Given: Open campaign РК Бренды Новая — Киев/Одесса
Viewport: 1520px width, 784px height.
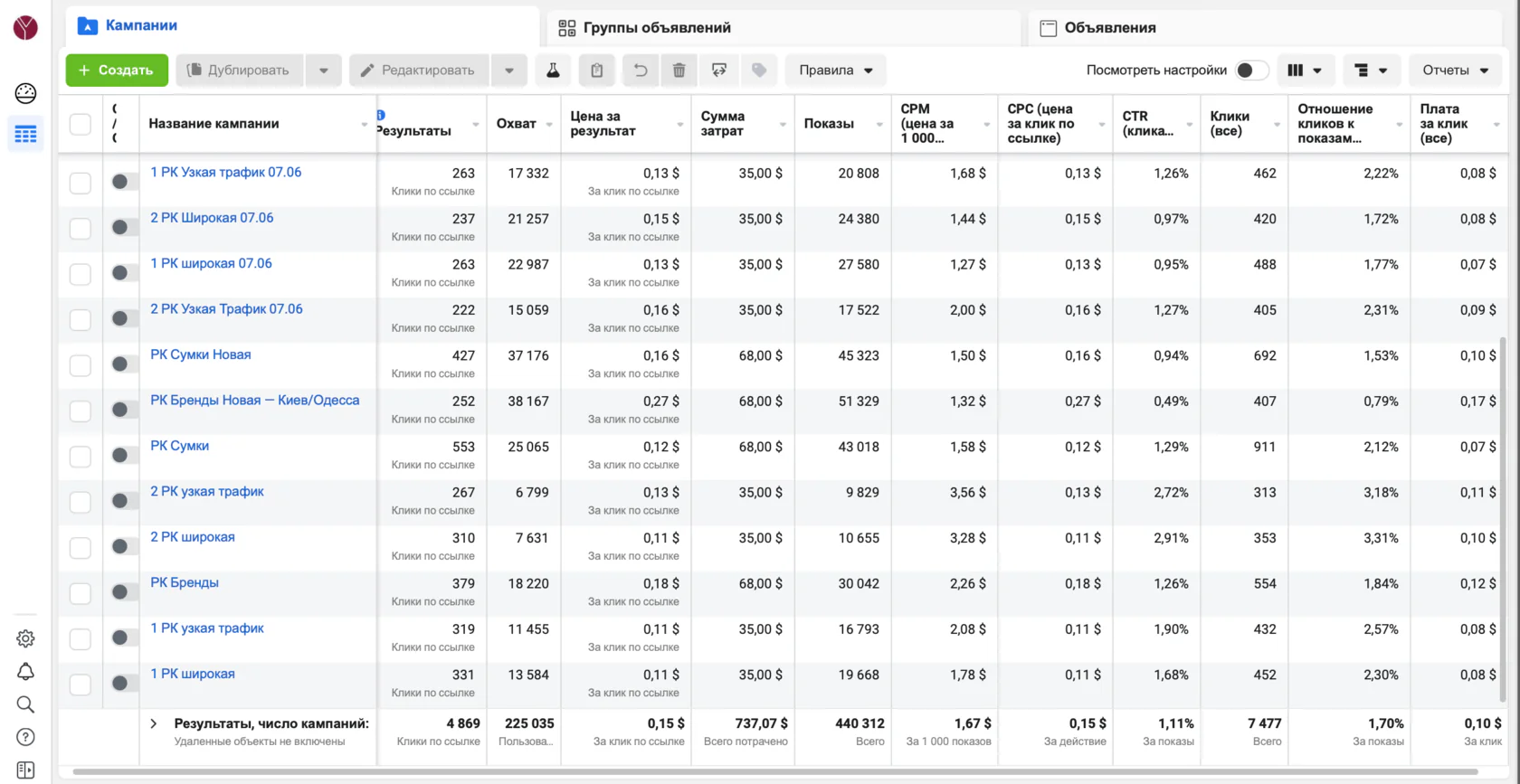Looking at the screenshot, I should click(254, 401).
